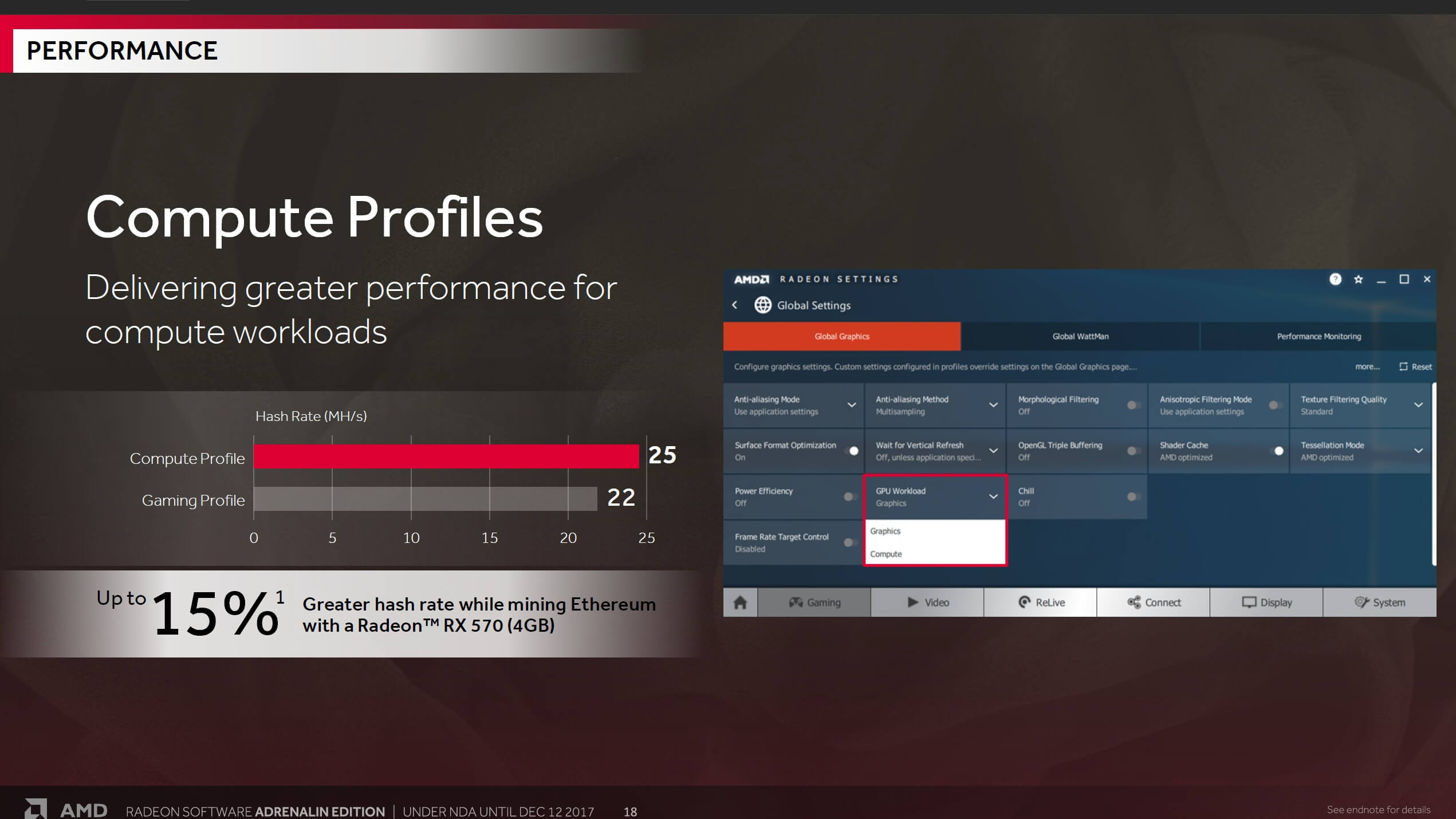Click the red Compute Profile bar

point(446,456)
